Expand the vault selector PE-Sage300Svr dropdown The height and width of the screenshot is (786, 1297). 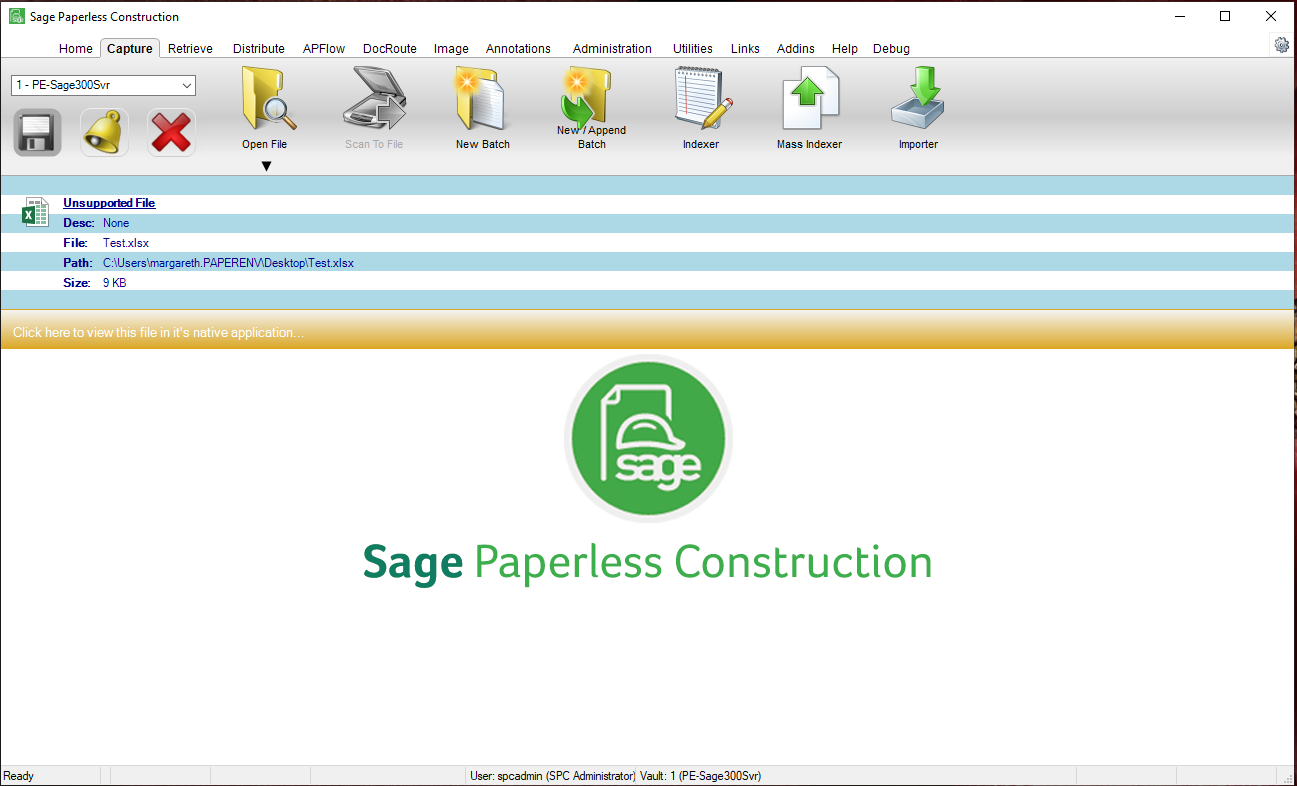point(186,86)
